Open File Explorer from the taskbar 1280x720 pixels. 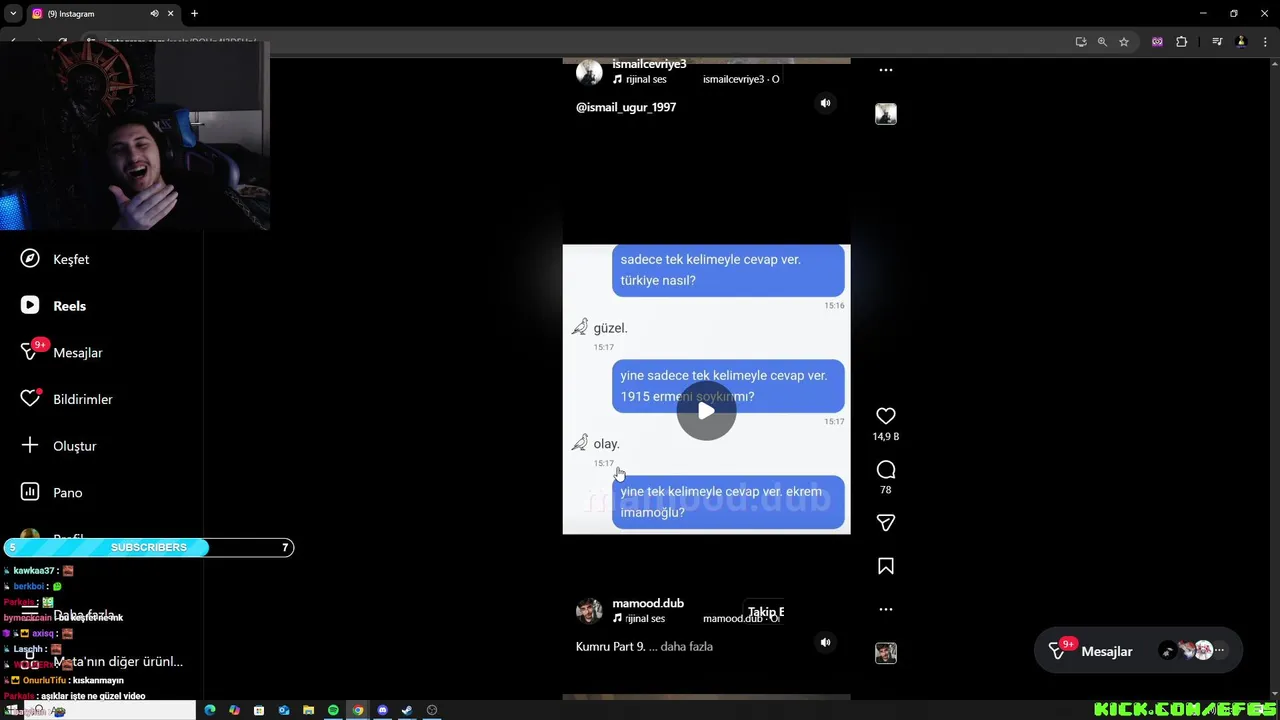click(x=308, y=710)
